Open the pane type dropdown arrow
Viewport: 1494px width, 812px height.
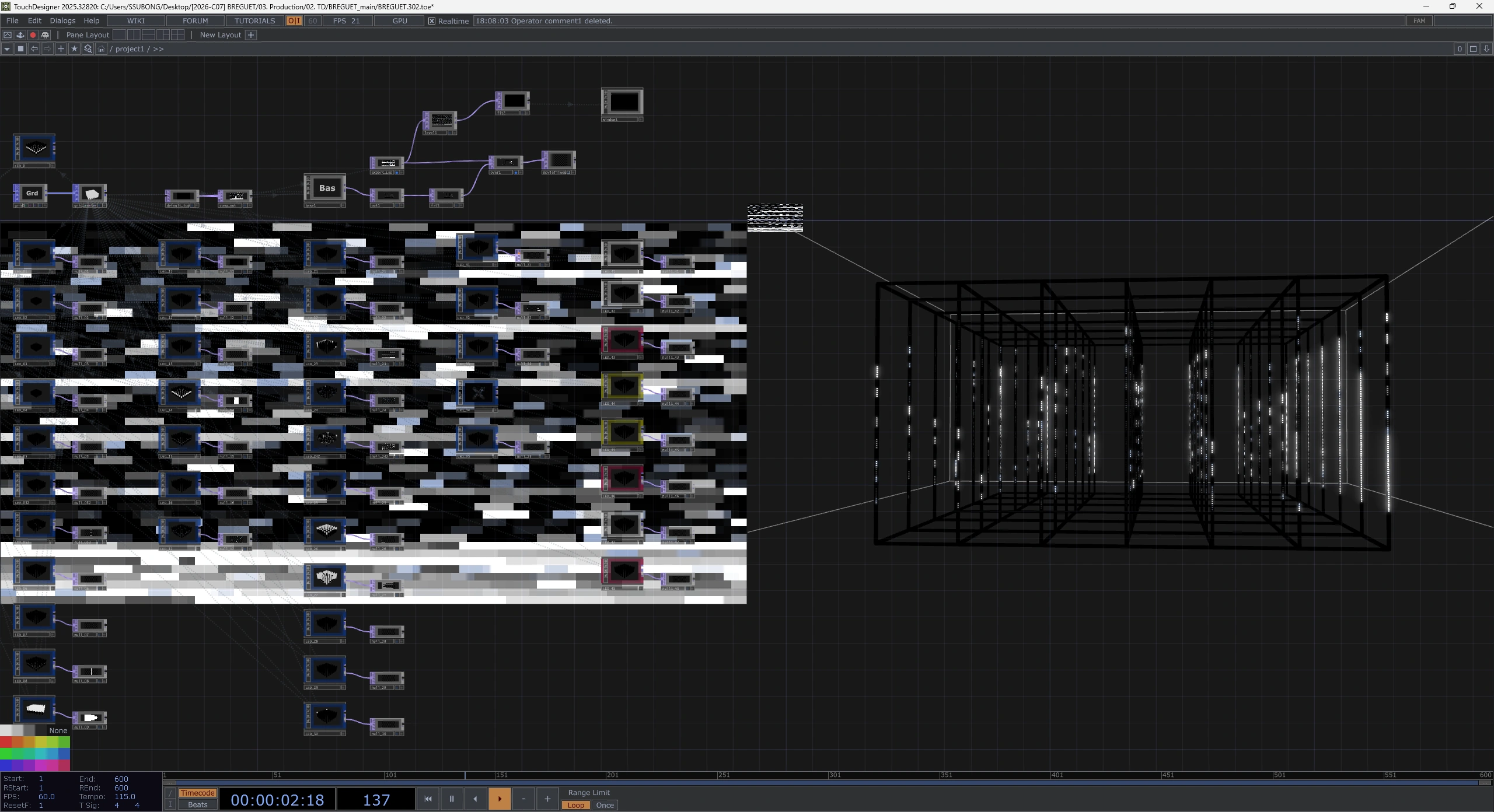pos(7,49)
